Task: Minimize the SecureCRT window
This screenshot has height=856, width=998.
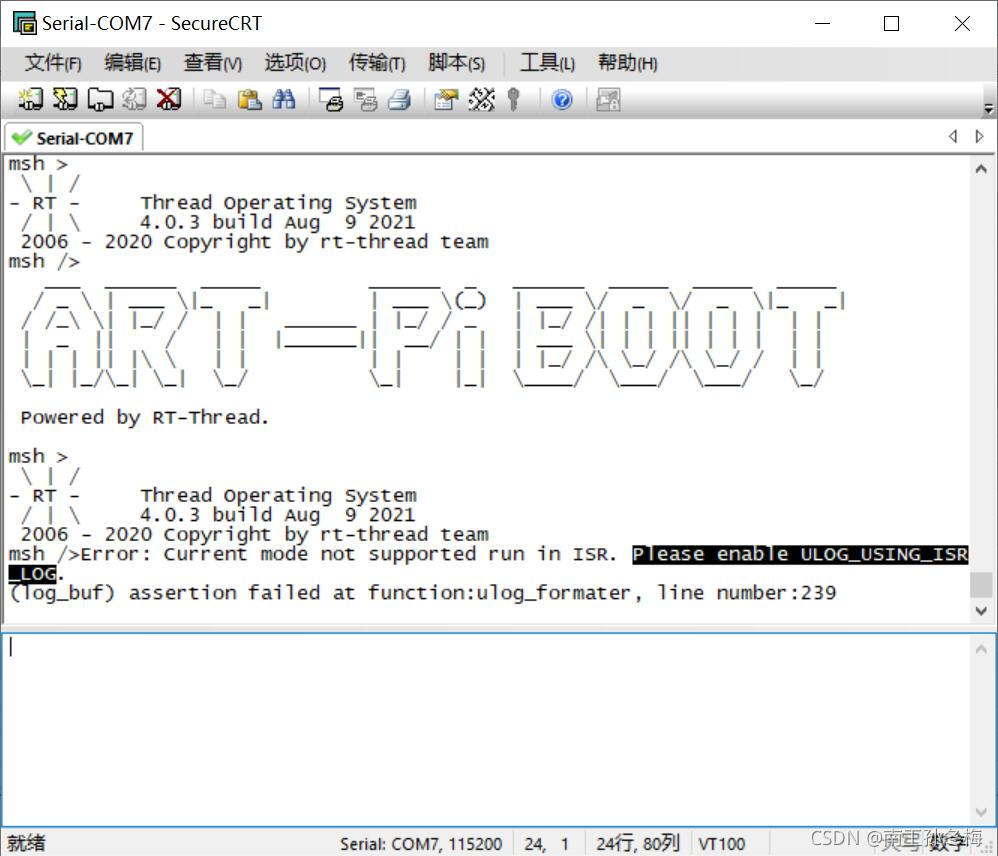Action: tap(822, 24)
